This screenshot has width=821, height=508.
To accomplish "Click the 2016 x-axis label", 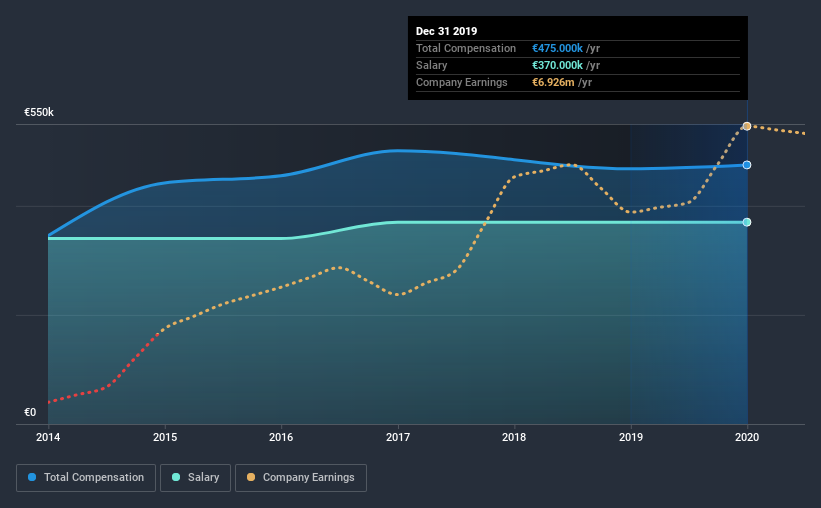I will (281, 437).
